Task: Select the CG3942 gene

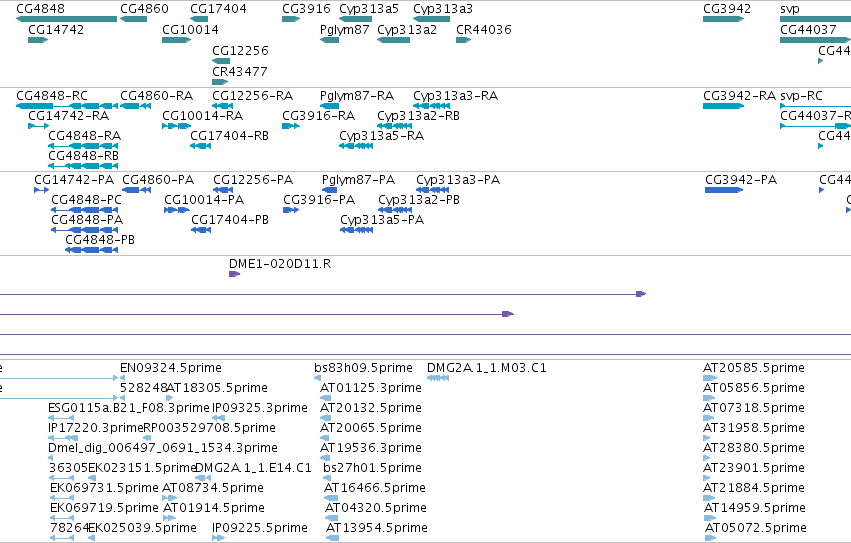Action: 723,19
